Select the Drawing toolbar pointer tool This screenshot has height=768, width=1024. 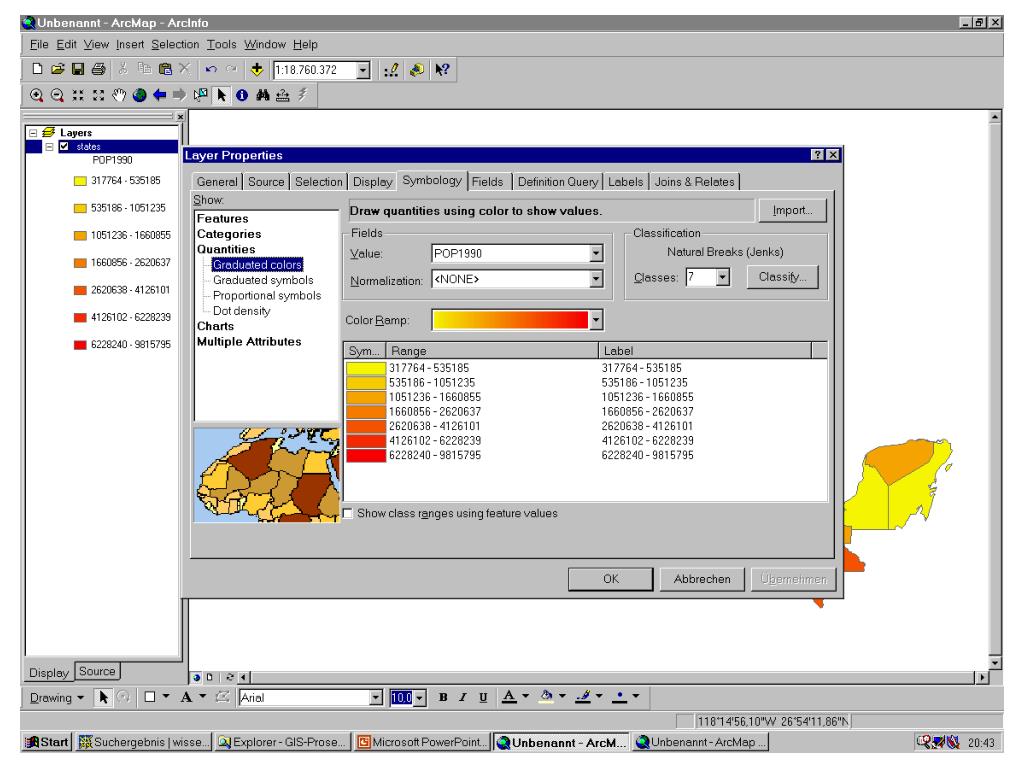coord(103,697)
